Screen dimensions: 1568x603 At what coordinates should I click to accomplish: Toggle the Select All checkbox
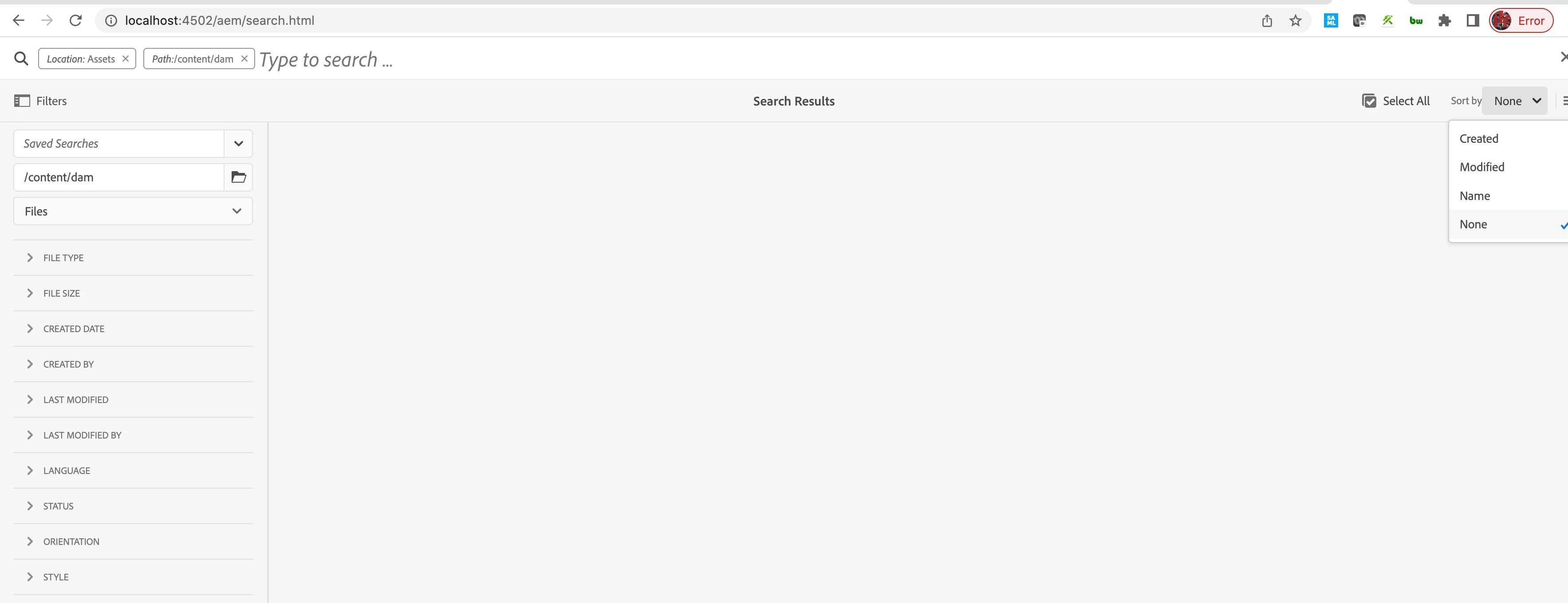coord(1369,101)
